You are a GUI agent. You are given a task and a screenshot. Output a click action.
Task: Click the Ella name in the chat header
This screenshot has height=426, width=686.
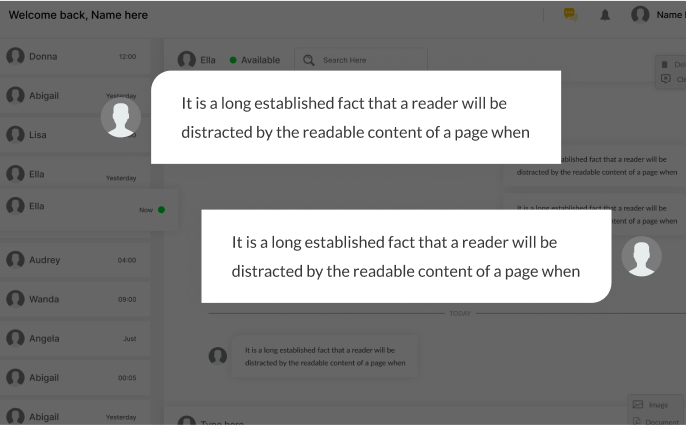tap(208, 60)
